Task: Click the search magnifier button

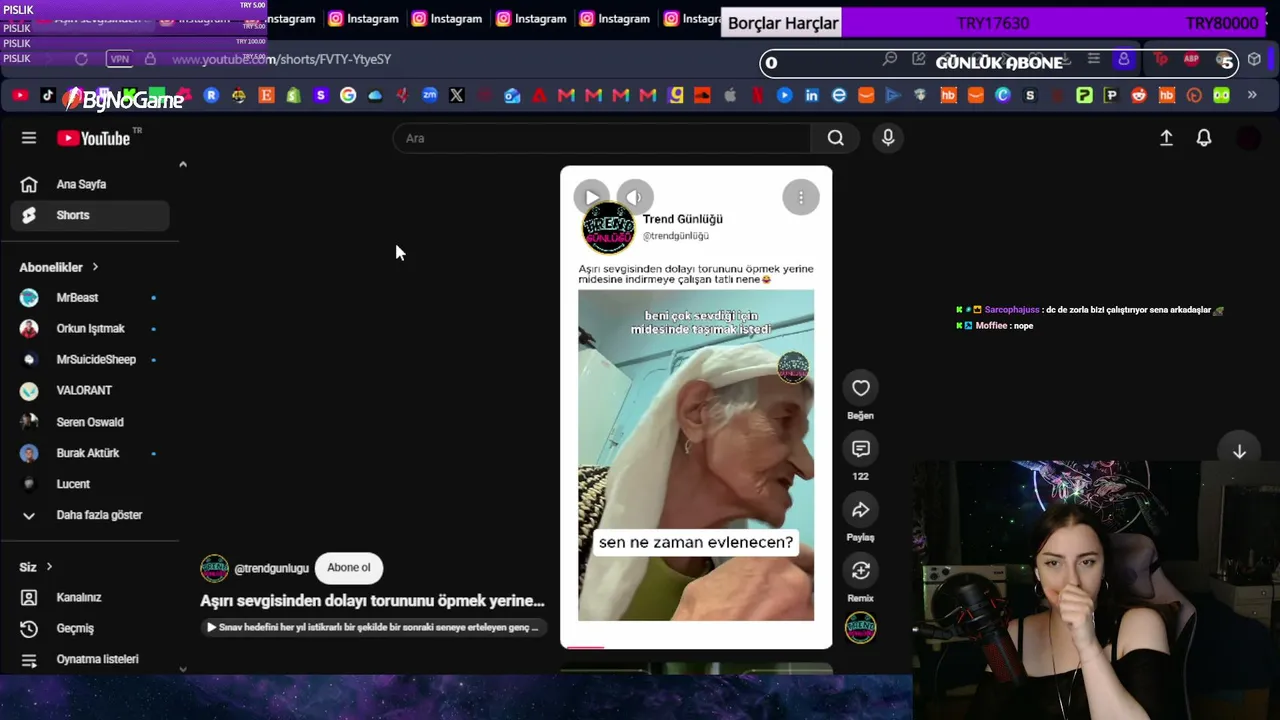Action: (836, 138)
